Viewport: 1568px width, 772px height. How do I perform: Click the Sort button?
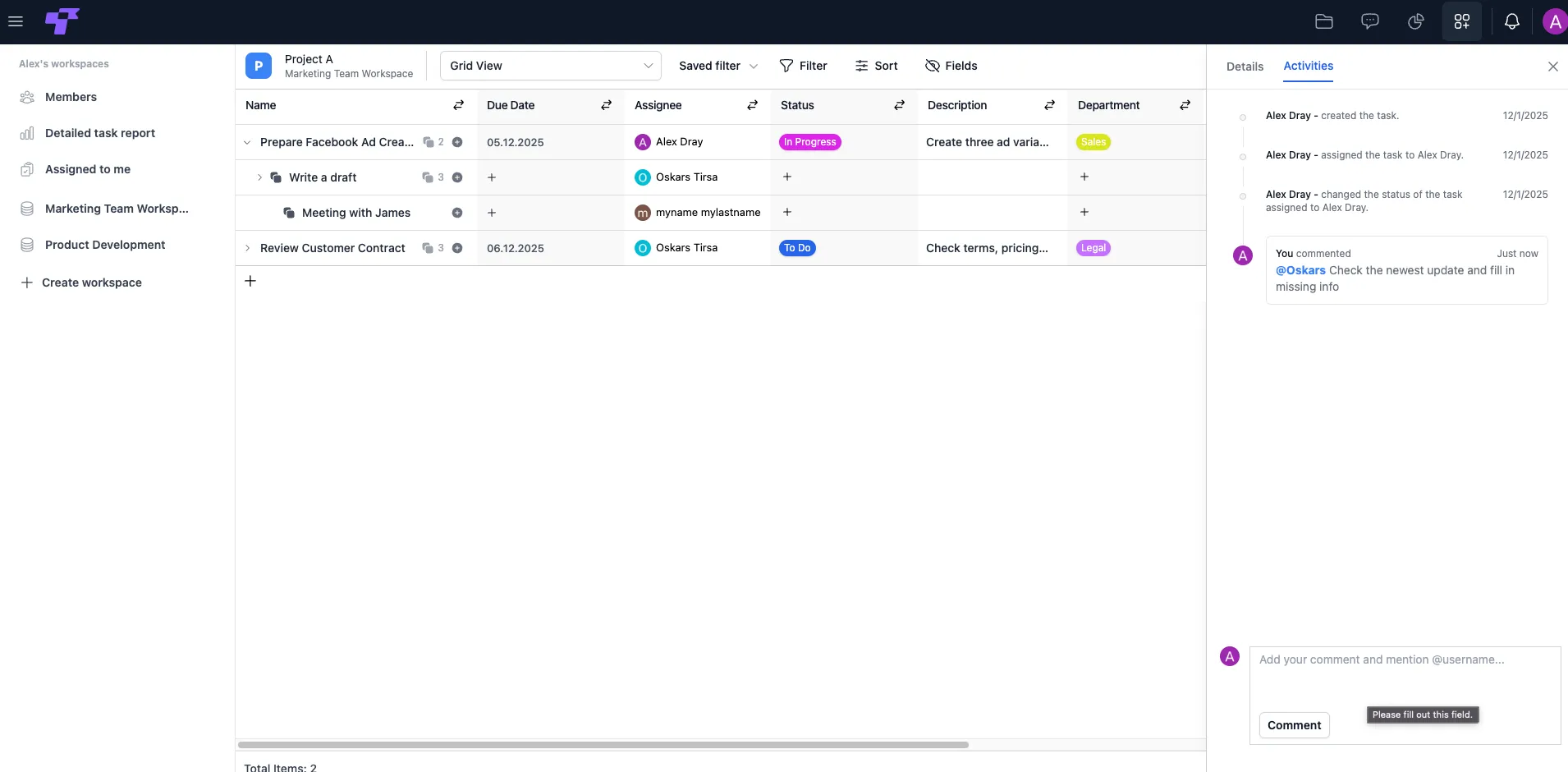[876, 66]
